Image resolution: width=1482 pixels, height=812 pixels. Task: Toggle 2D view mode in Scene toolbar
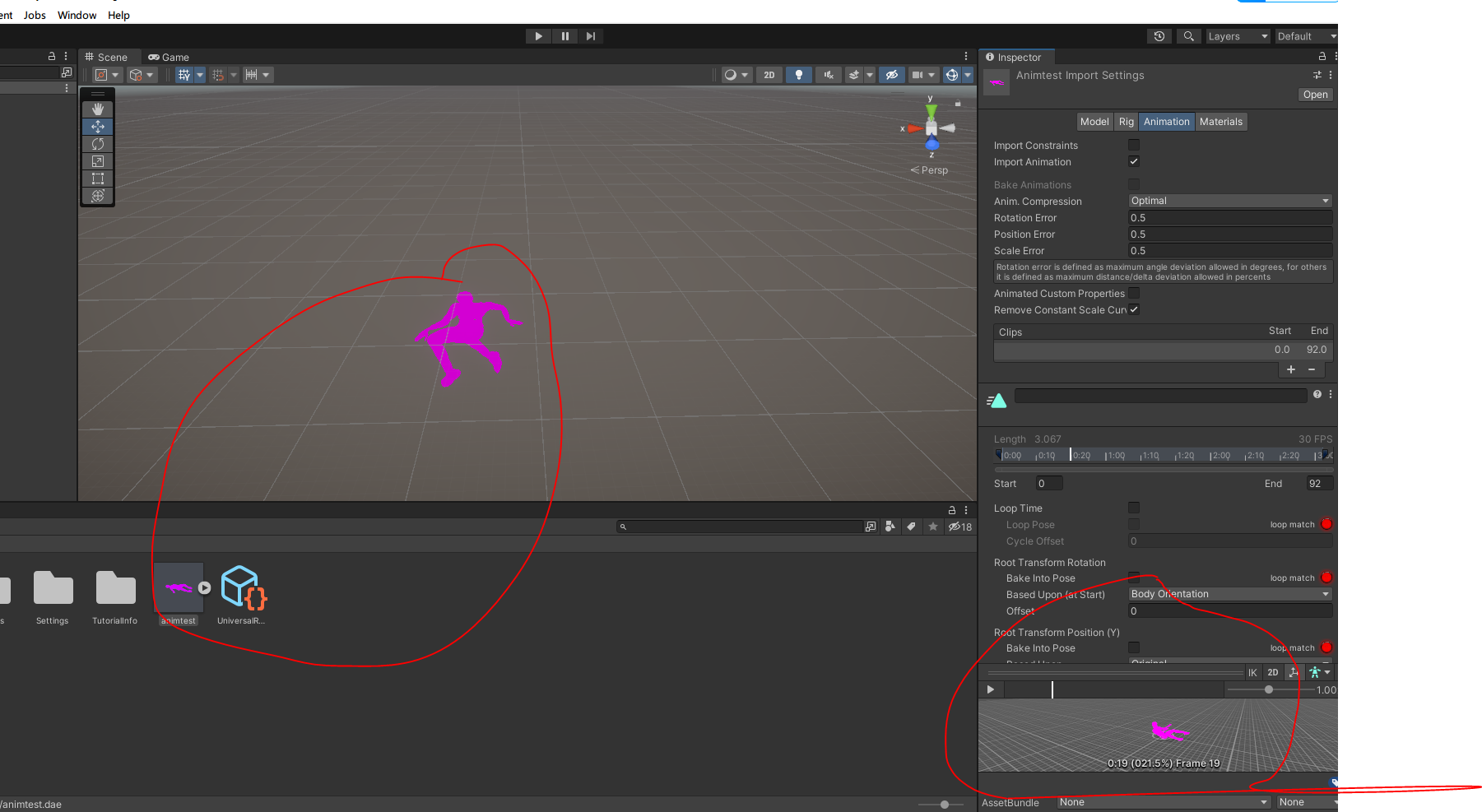click(x=769, y=75)
